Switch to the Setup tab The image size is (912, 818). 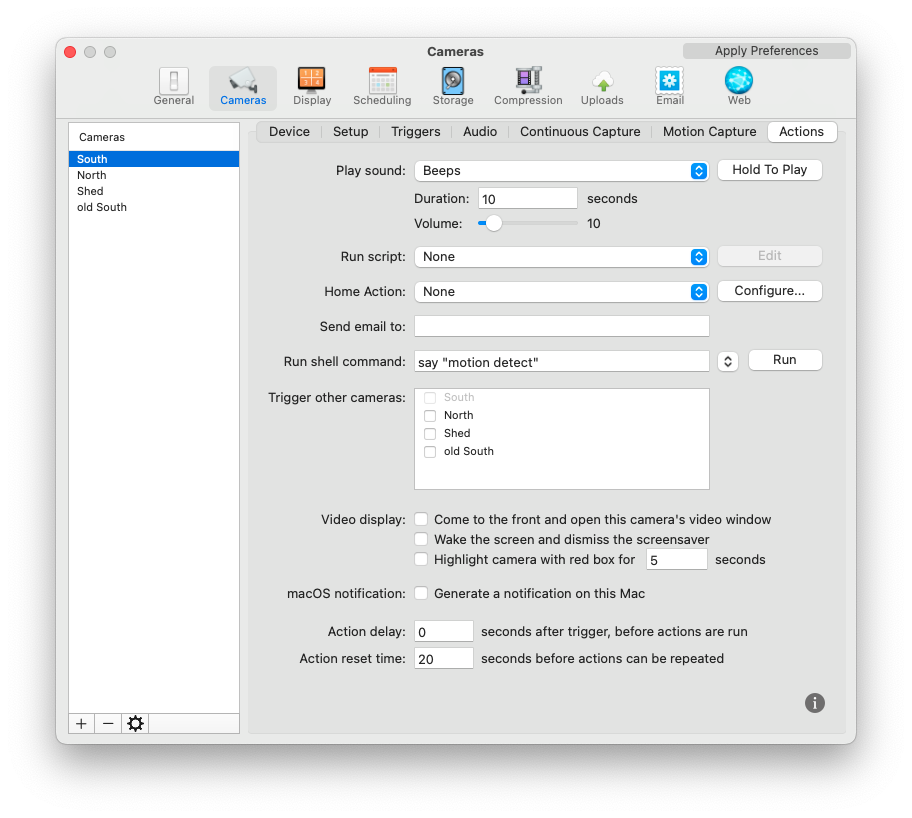coord(350,131)
